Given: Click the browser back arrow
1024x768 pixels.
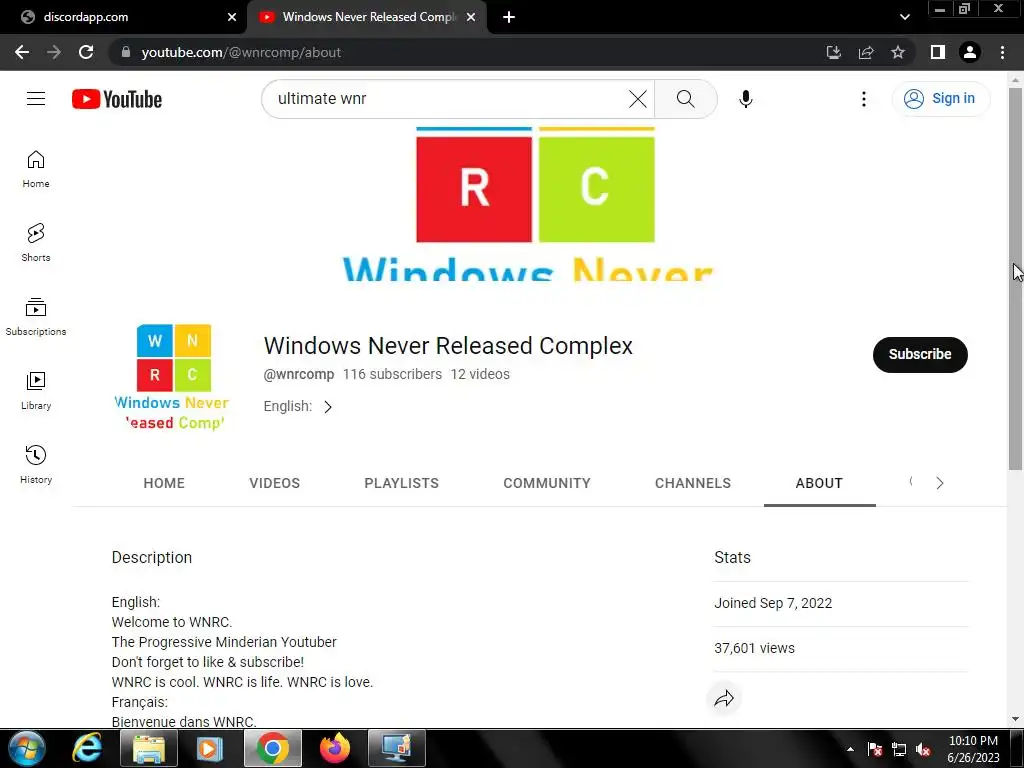Looking at the screenshot, I should click(x=22, y=52).
